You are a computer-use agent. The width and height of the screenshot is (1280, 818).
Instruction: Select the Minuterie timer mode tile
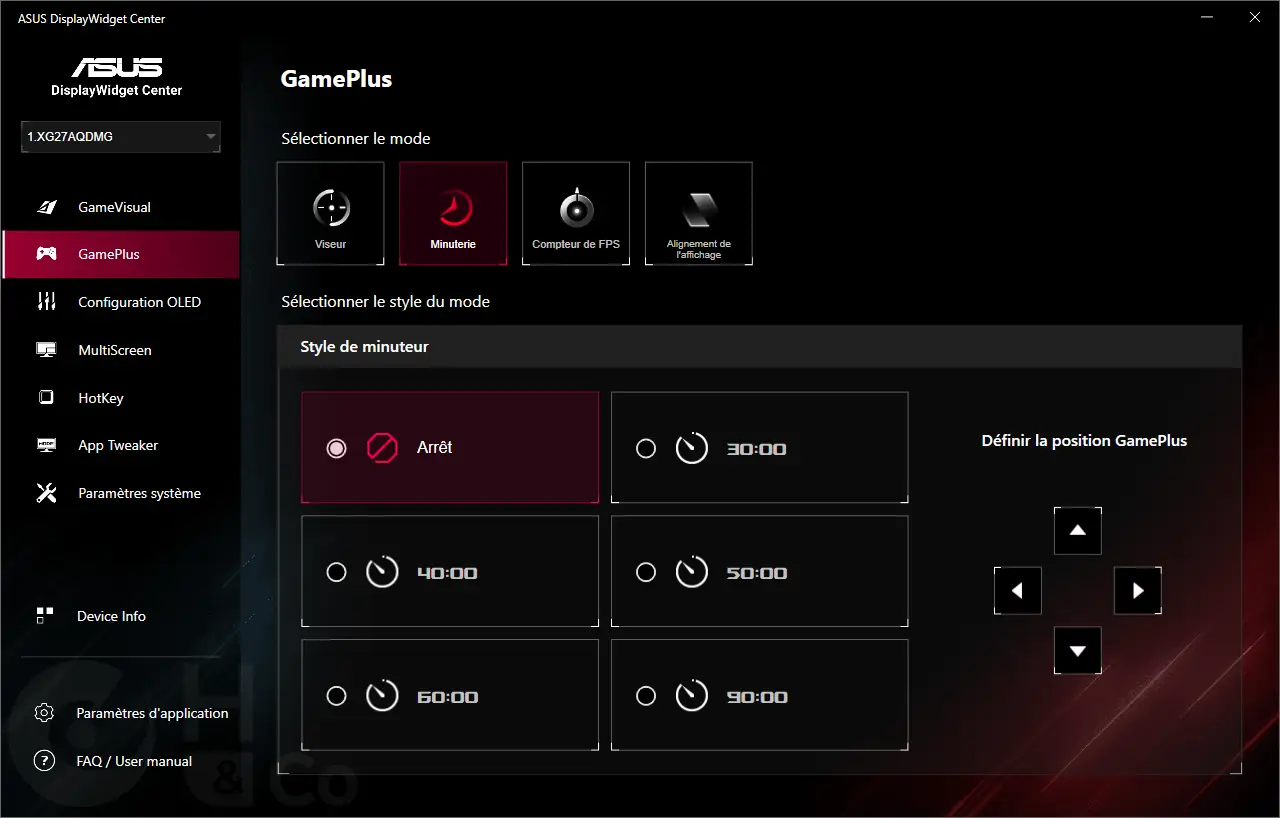coord(453,214)
